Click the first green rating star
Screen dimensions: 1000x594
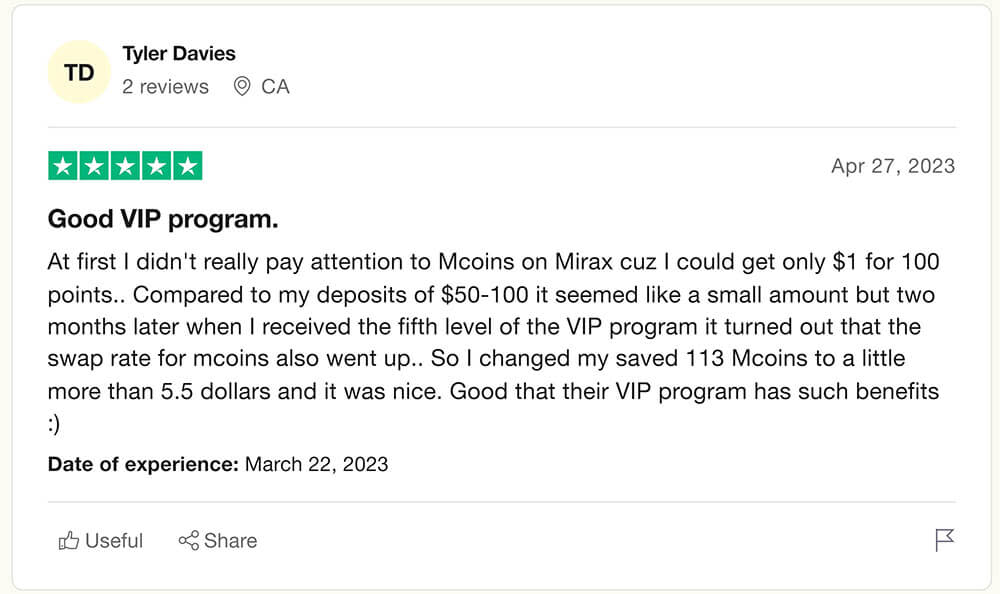point(63,166)
